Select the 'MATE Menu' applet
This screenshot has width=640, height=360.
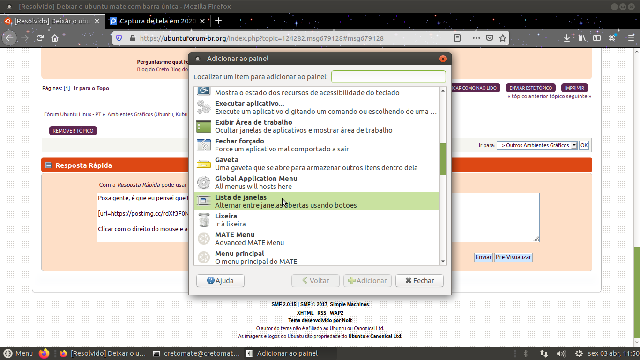click(317, 238)
